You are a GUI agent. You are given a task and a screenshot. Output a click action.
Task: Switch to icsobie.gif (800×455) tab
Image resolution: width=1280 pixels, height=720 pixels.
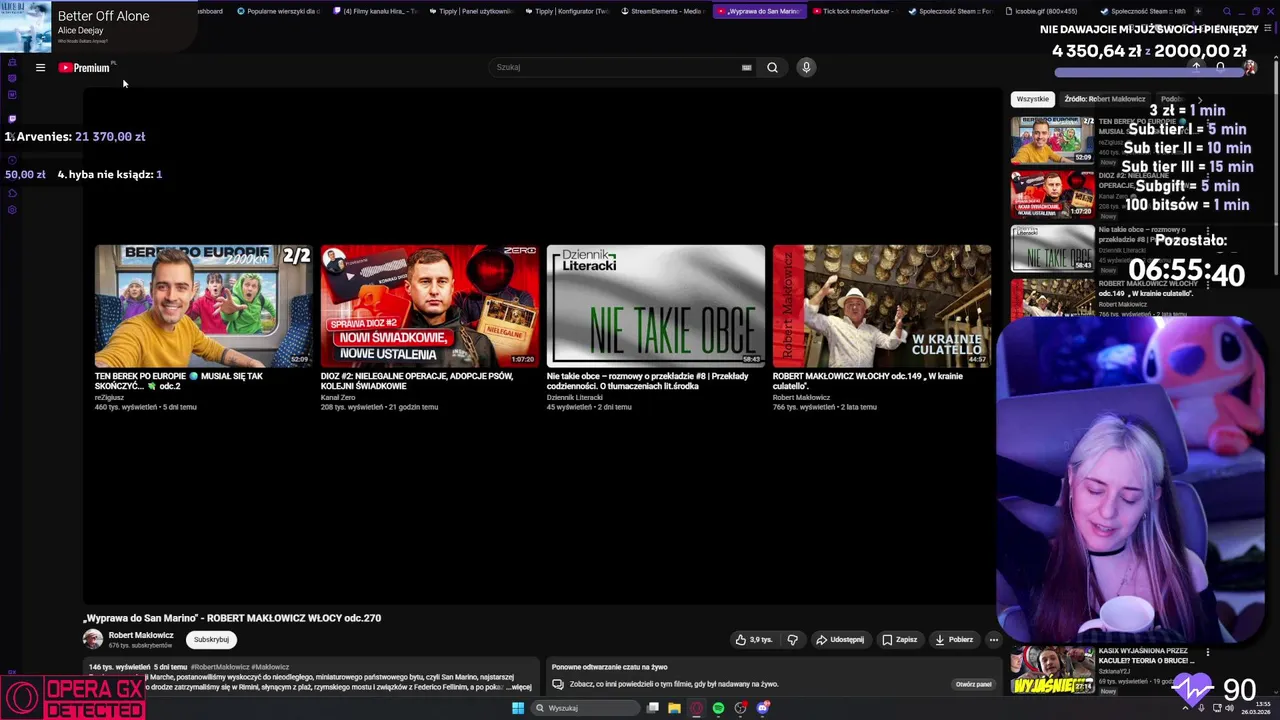[x=1046, y=11]
